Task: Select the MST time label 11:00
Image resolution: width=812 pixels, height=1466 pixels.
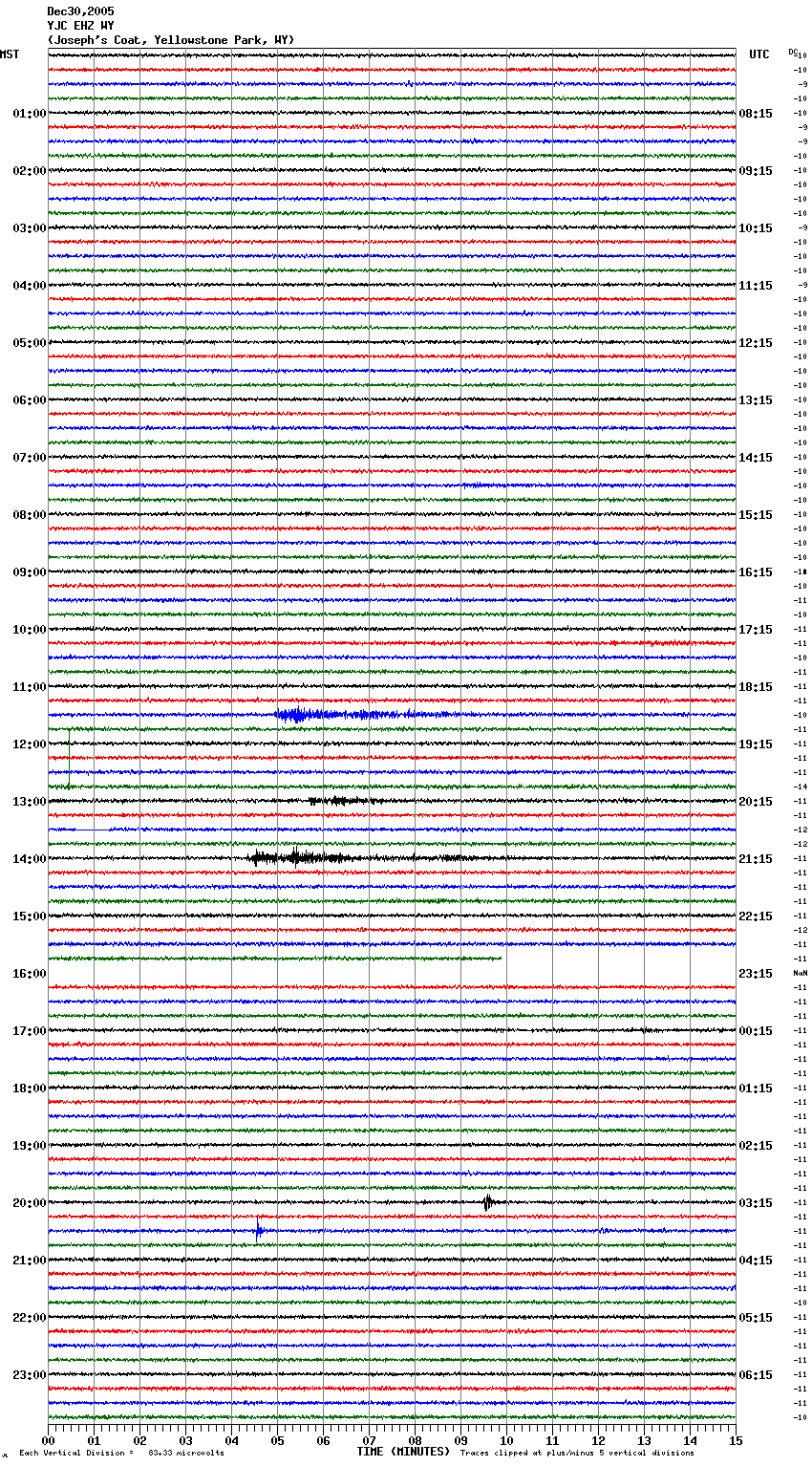Action: [30, 687]
